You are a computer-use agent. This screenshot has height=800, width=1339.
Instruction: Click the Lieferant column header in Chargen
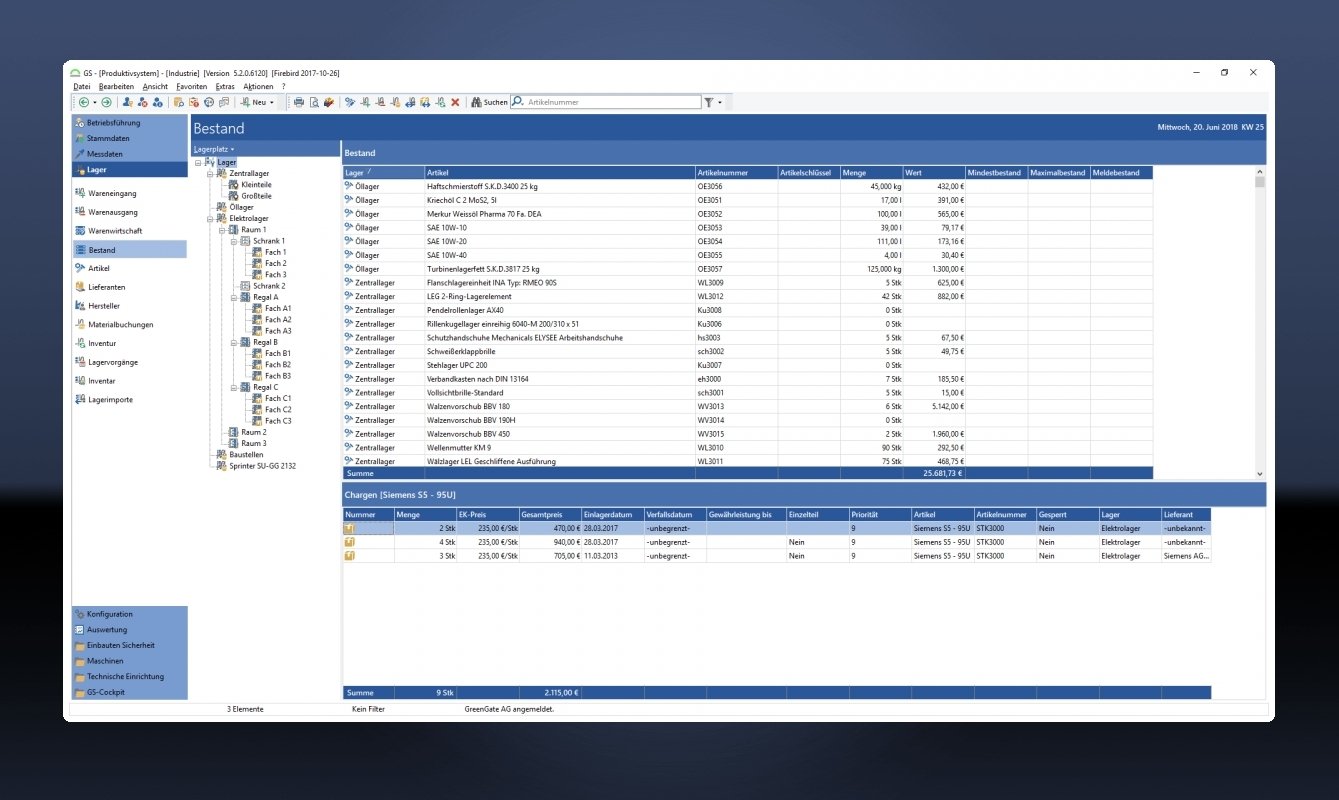point(1185,514)
